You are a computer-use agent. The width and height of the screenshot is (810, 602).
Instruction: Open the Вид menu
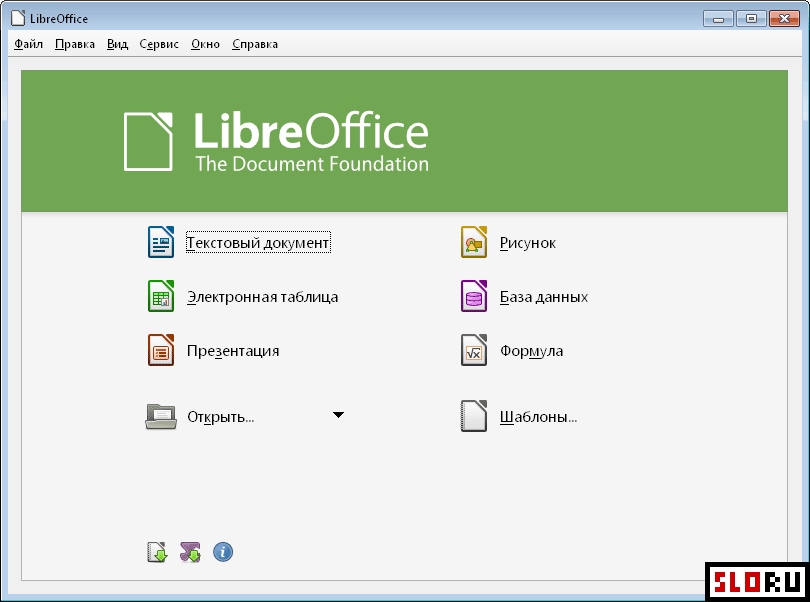point(117,44)
